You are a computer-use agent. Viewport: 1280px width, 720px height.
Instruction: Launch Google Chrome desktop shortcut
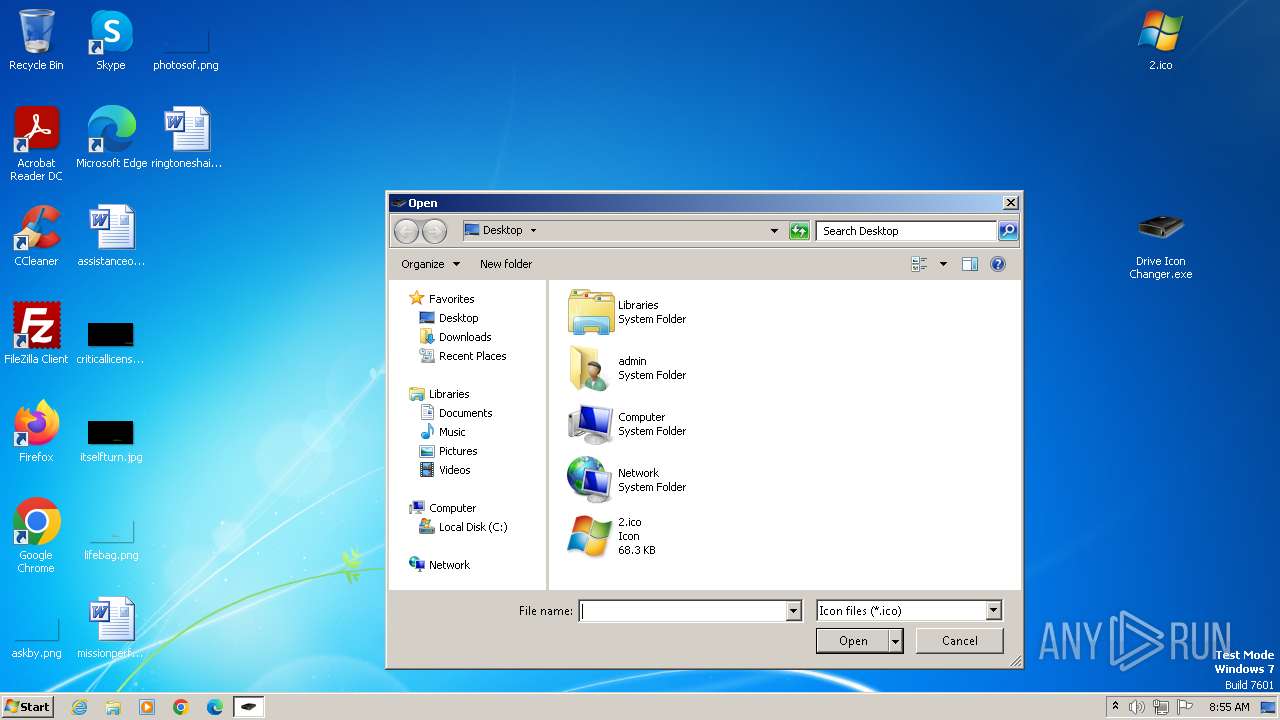[36, 535]
